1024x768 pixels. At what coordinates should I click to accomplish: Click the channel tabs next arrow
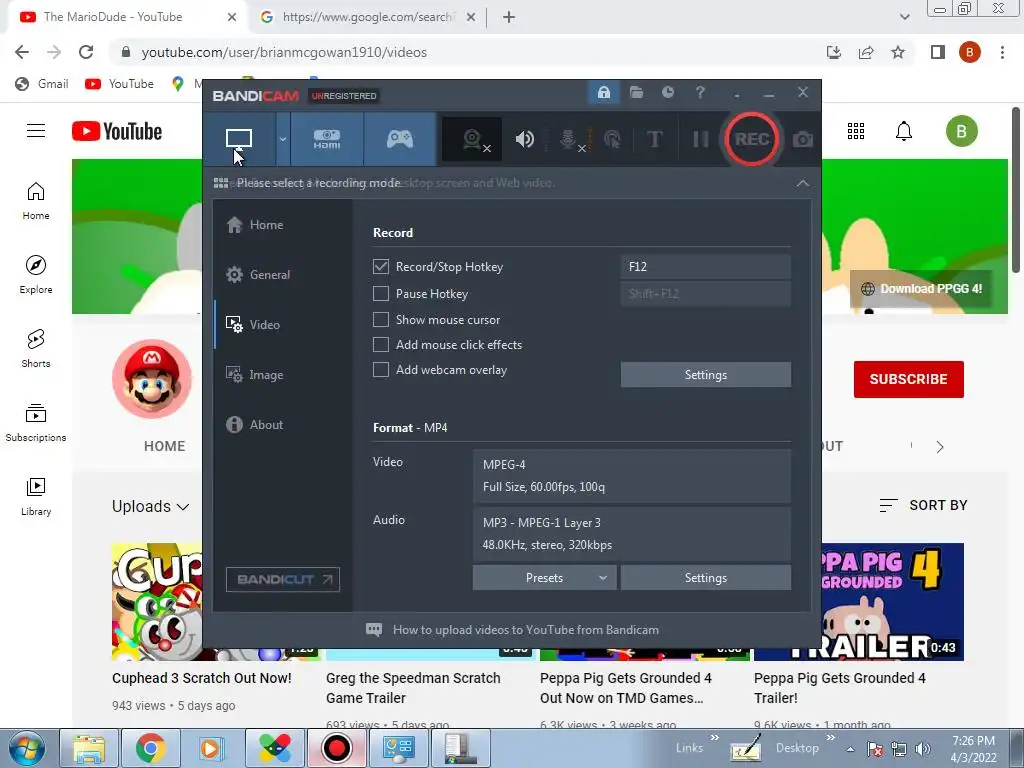[x=940, y=447]
